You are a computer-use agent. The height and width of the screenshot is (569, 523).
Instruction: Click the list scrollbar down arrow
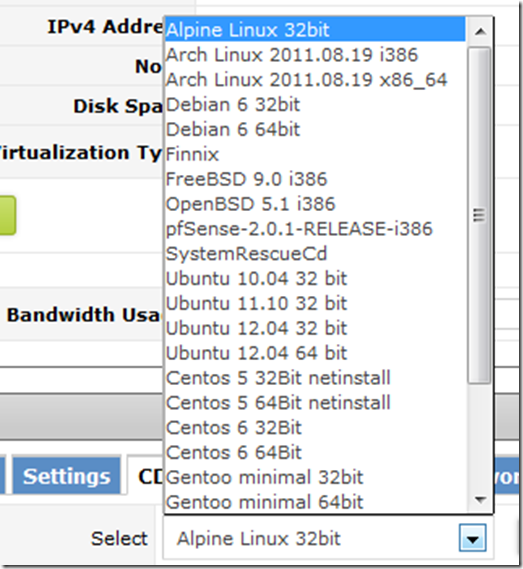point(480,500)
